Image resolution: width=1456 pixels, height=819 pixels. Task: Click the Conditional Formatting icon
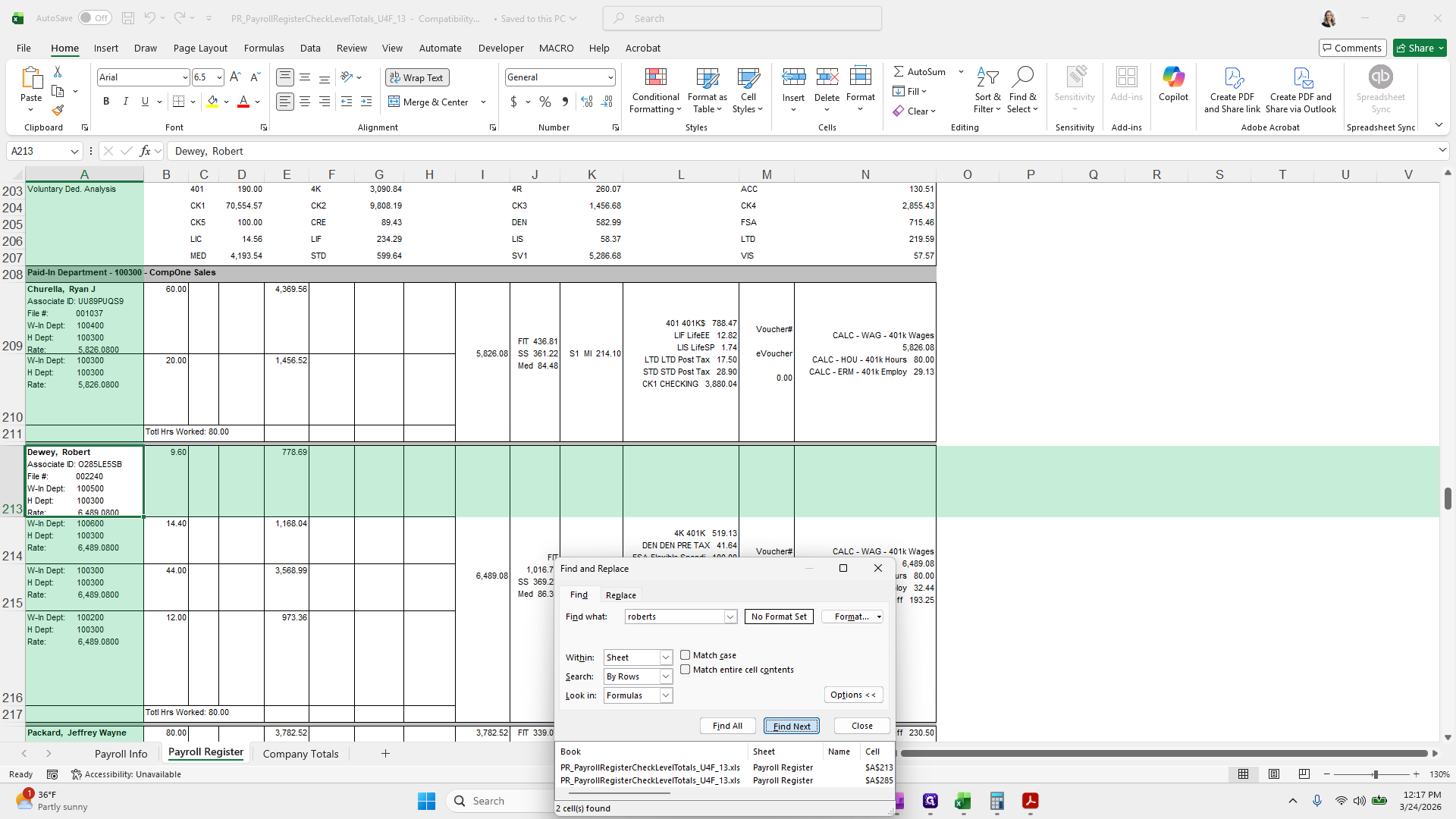[655, 78]
